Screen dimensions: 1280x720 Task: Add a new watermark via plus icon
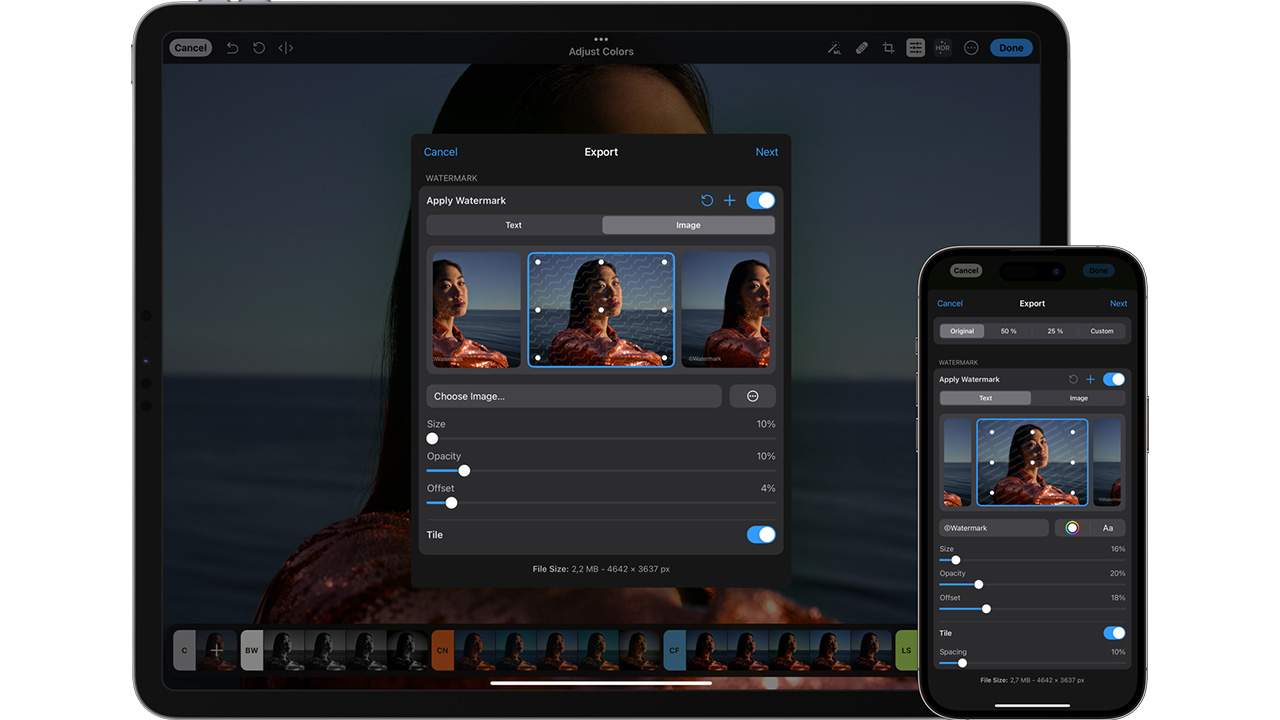(x=729, y=200)
